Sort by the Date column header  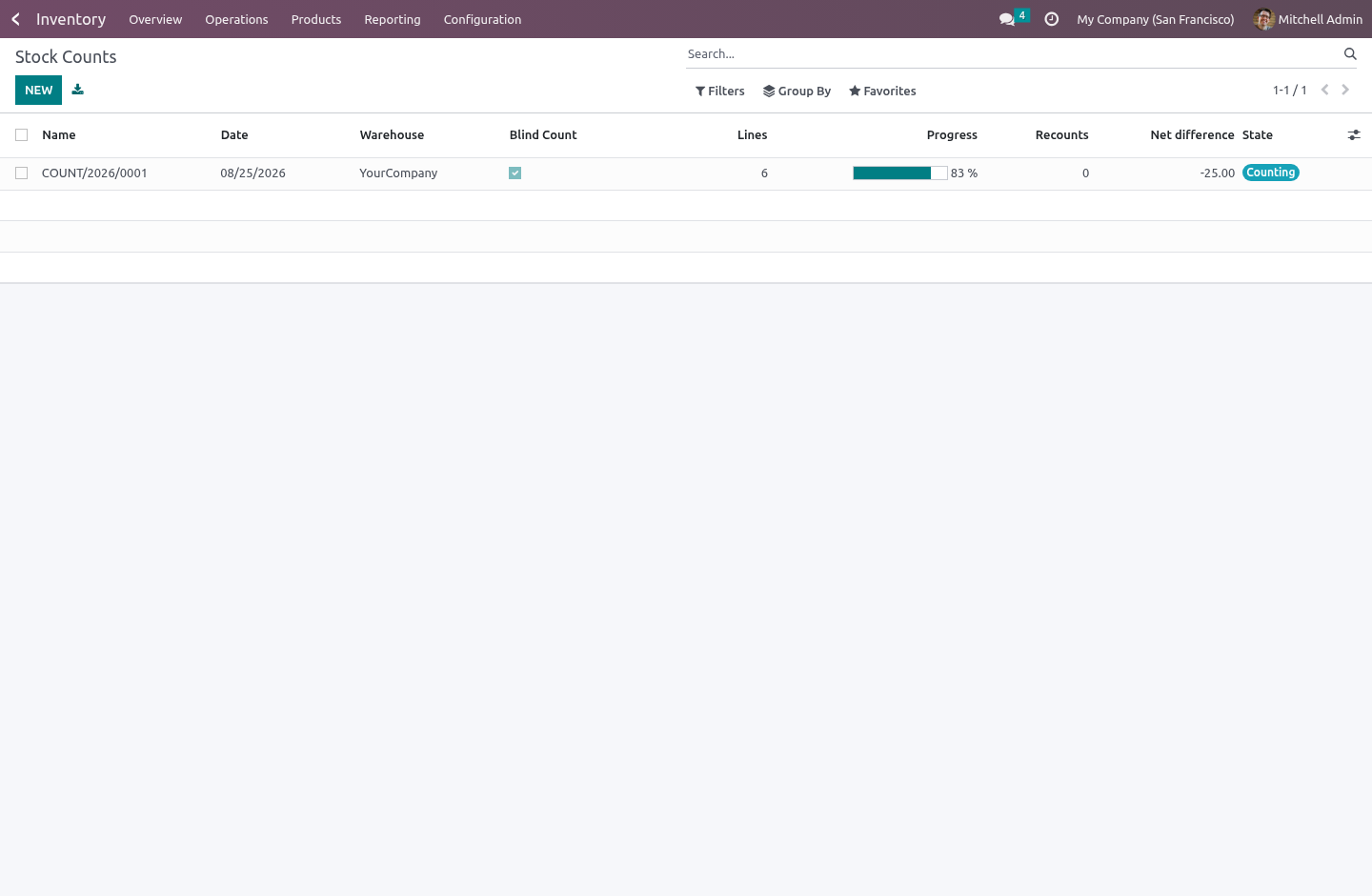coord(234,135)
